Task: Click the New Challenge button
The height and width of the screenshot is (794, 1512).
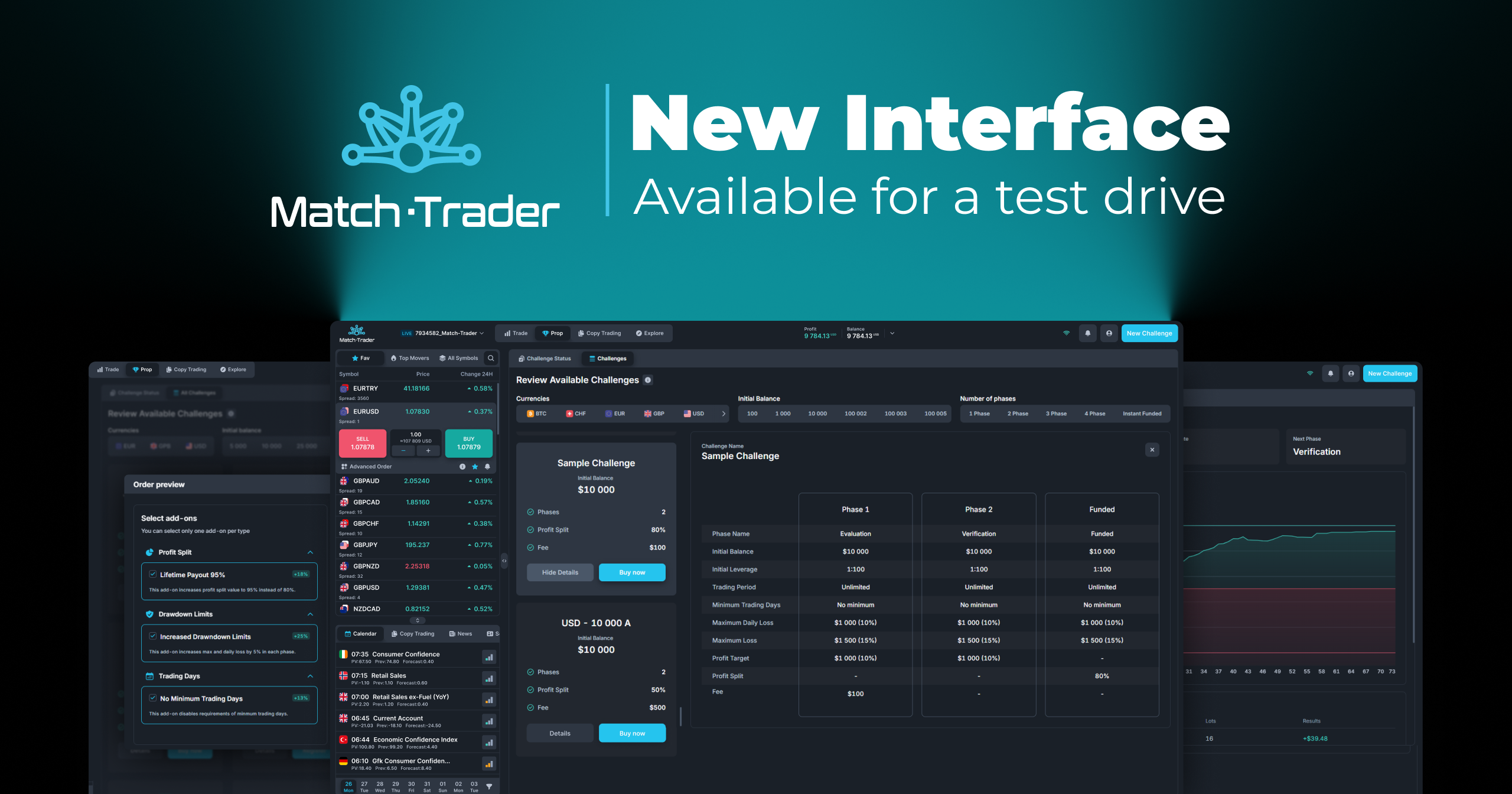Action: (x=1149, y=333)
